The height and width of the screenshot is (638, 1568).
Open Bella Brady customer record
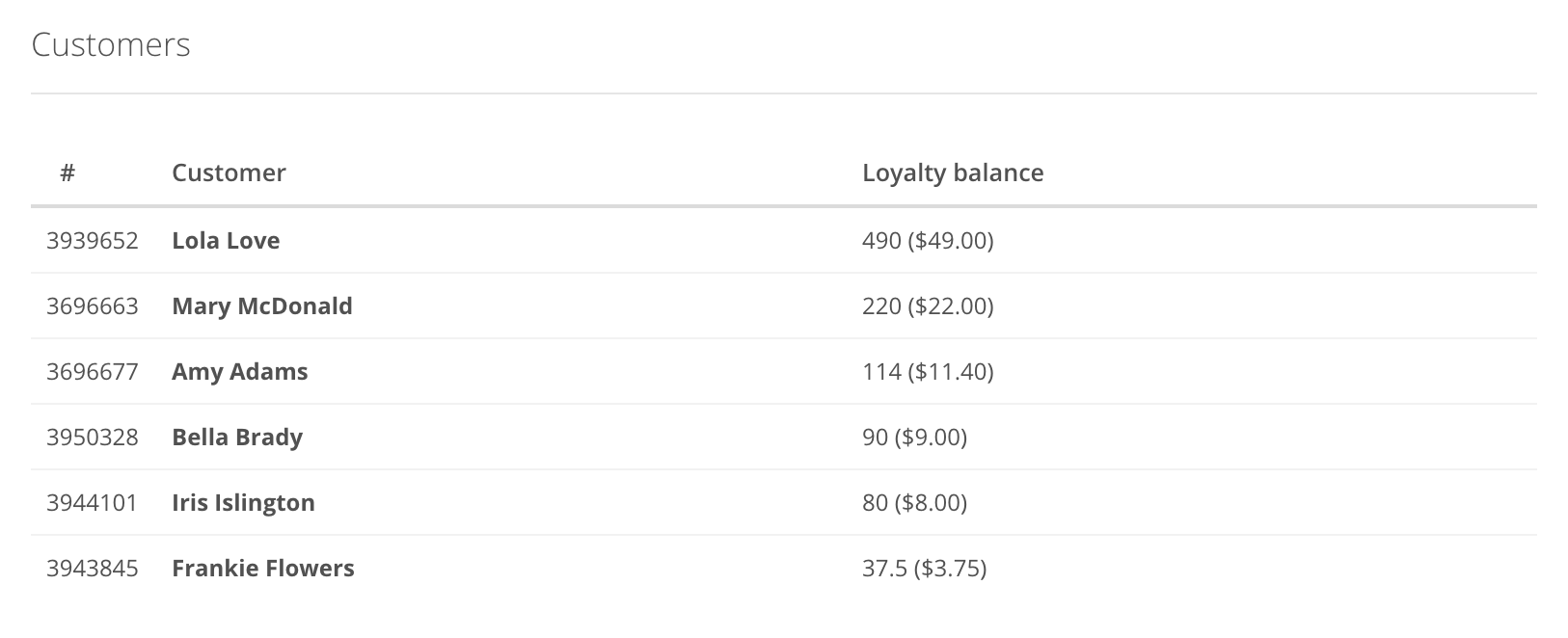pos(237,437)
